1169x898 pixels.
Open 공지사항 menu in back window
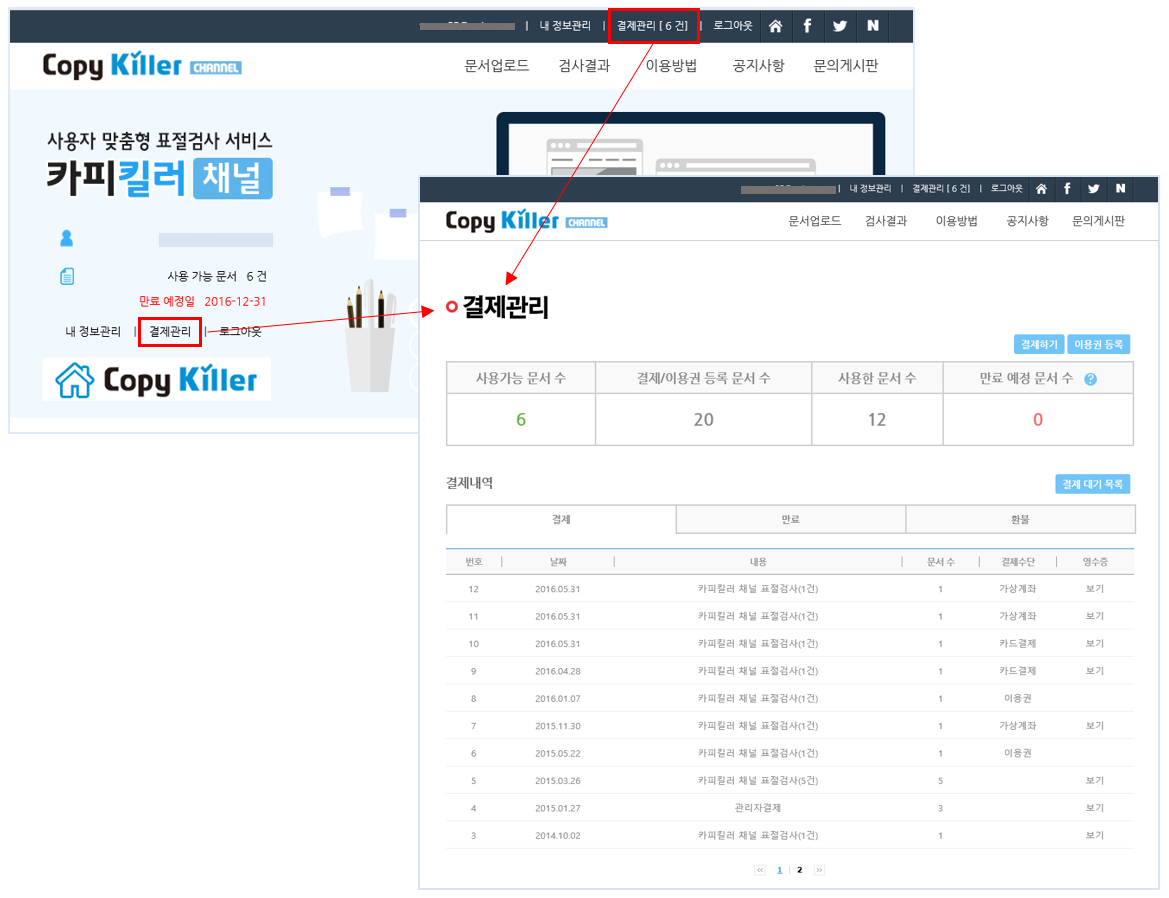coord(758,66)
